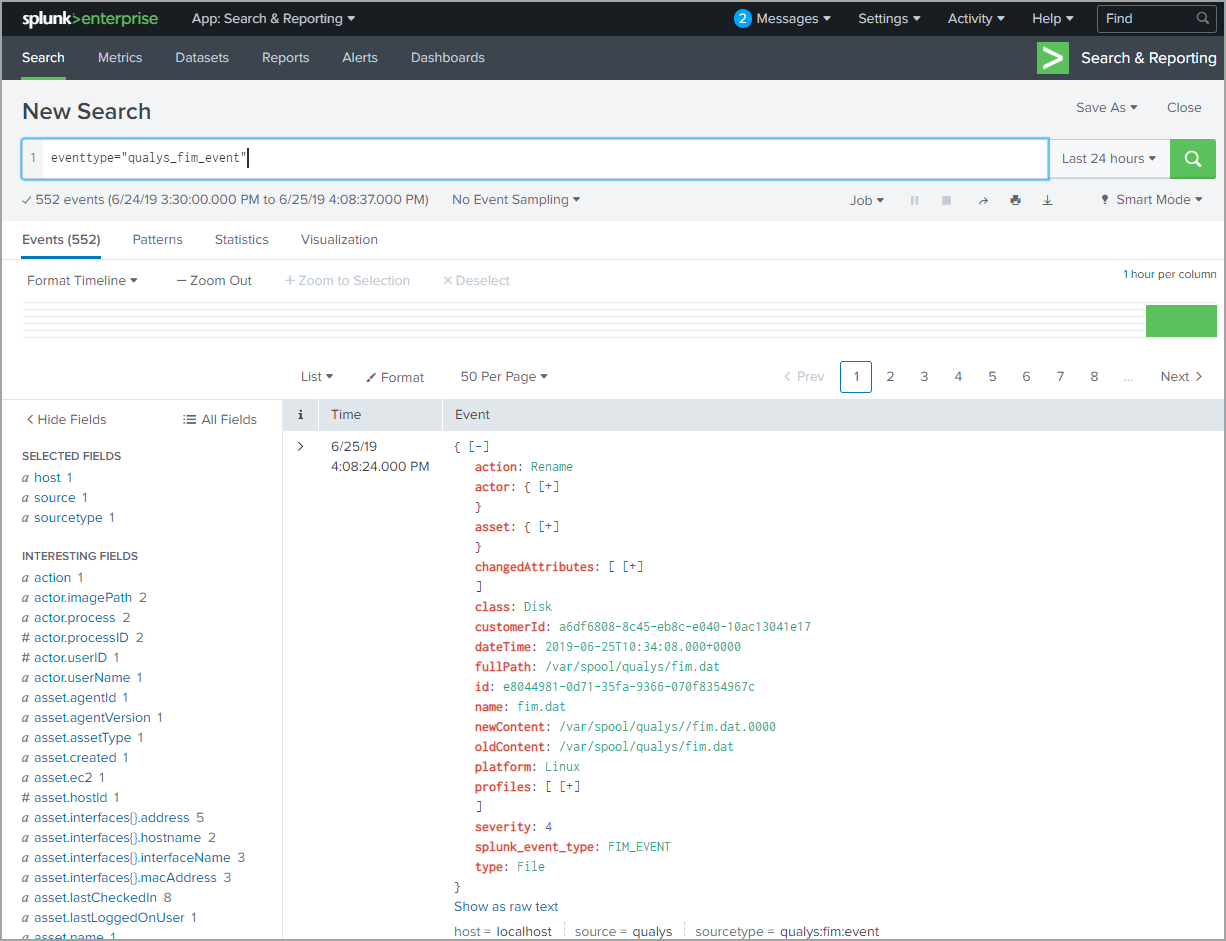Open the Dashboards navigation item
This screenshot has width=1226, height=941.
point(447,58)
